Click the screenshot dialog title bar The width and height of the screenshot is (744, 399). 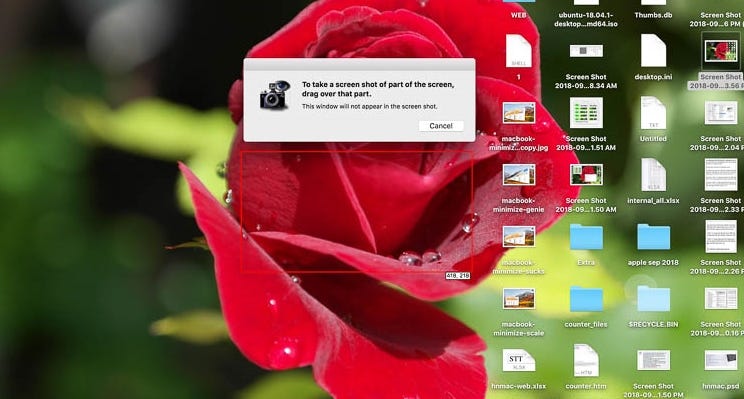click(x=359, y=64)
